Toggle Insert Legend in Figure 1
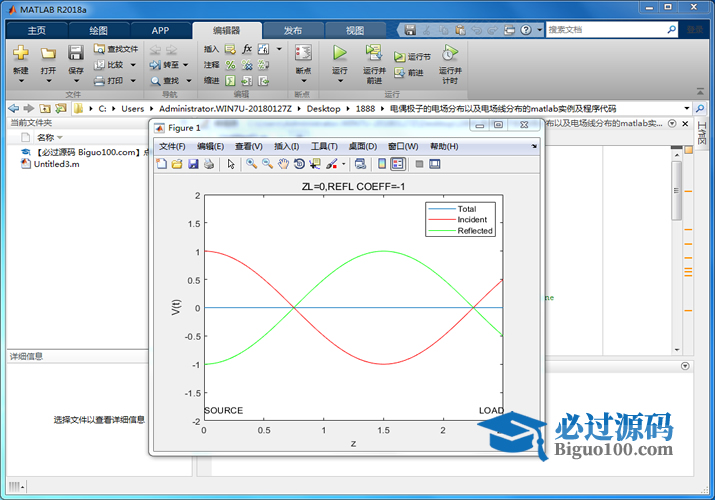 point(398,164)
